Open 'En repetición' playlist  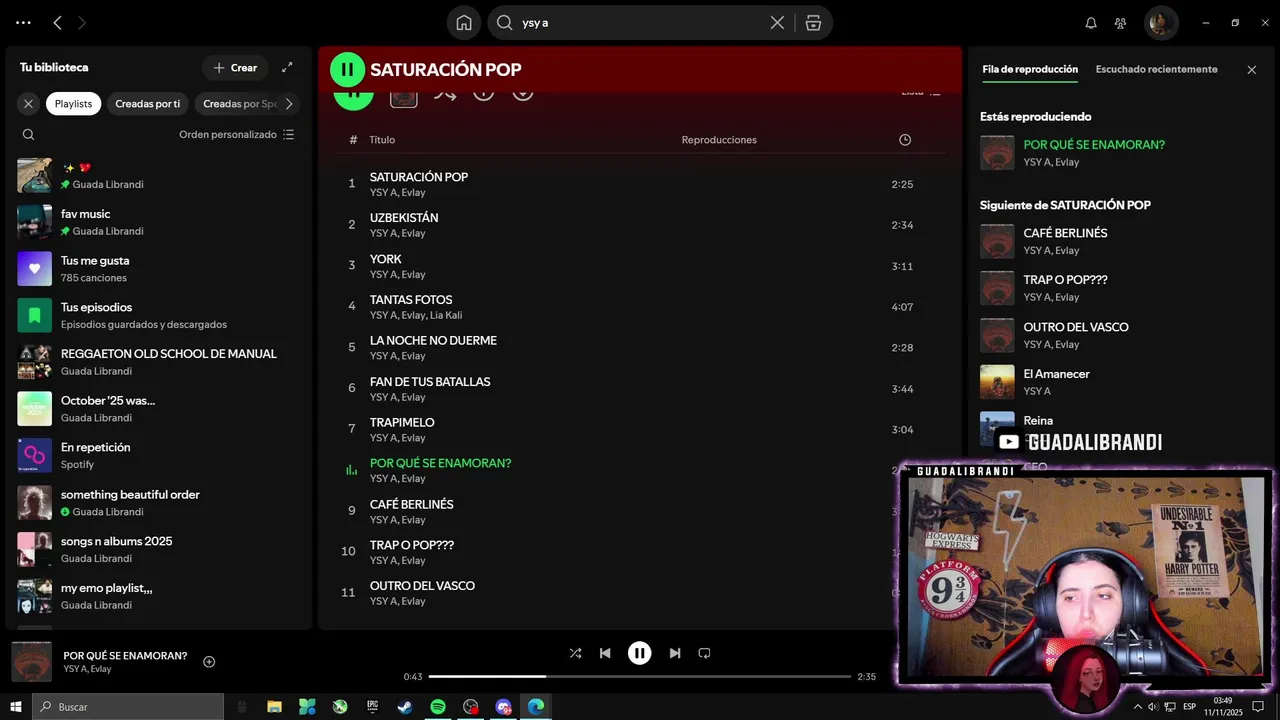point(160,455)
